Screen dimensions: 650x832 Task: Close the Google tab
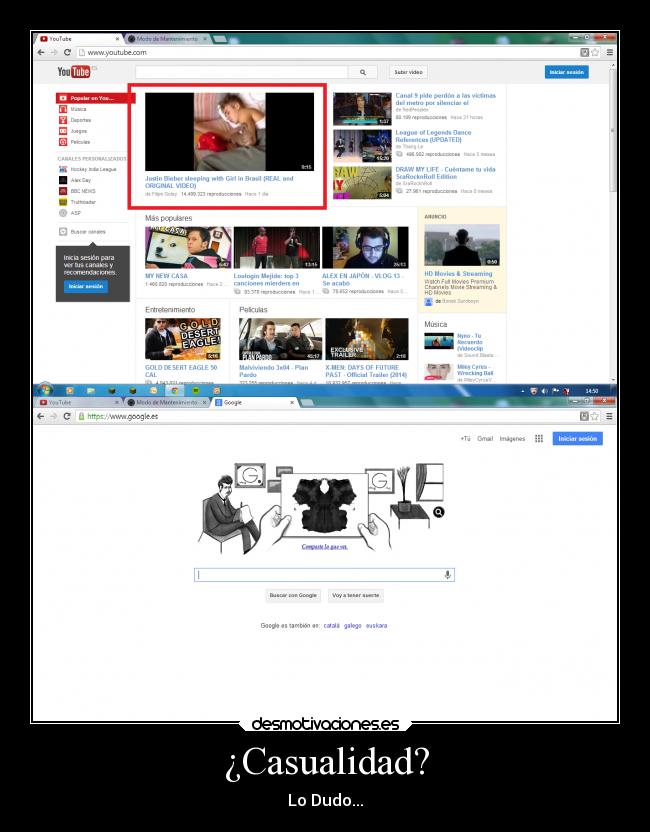[x=291, y=403]
